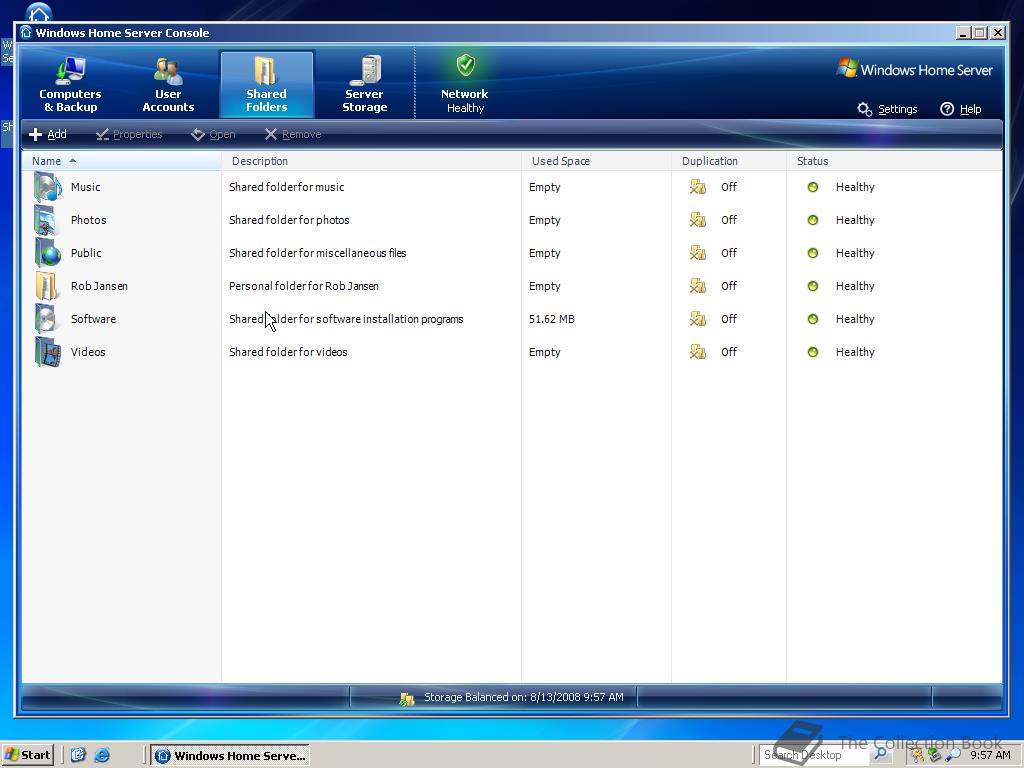Click the Open toolbar button
This screenshot has height=768, width=1024.
(213, 135)
